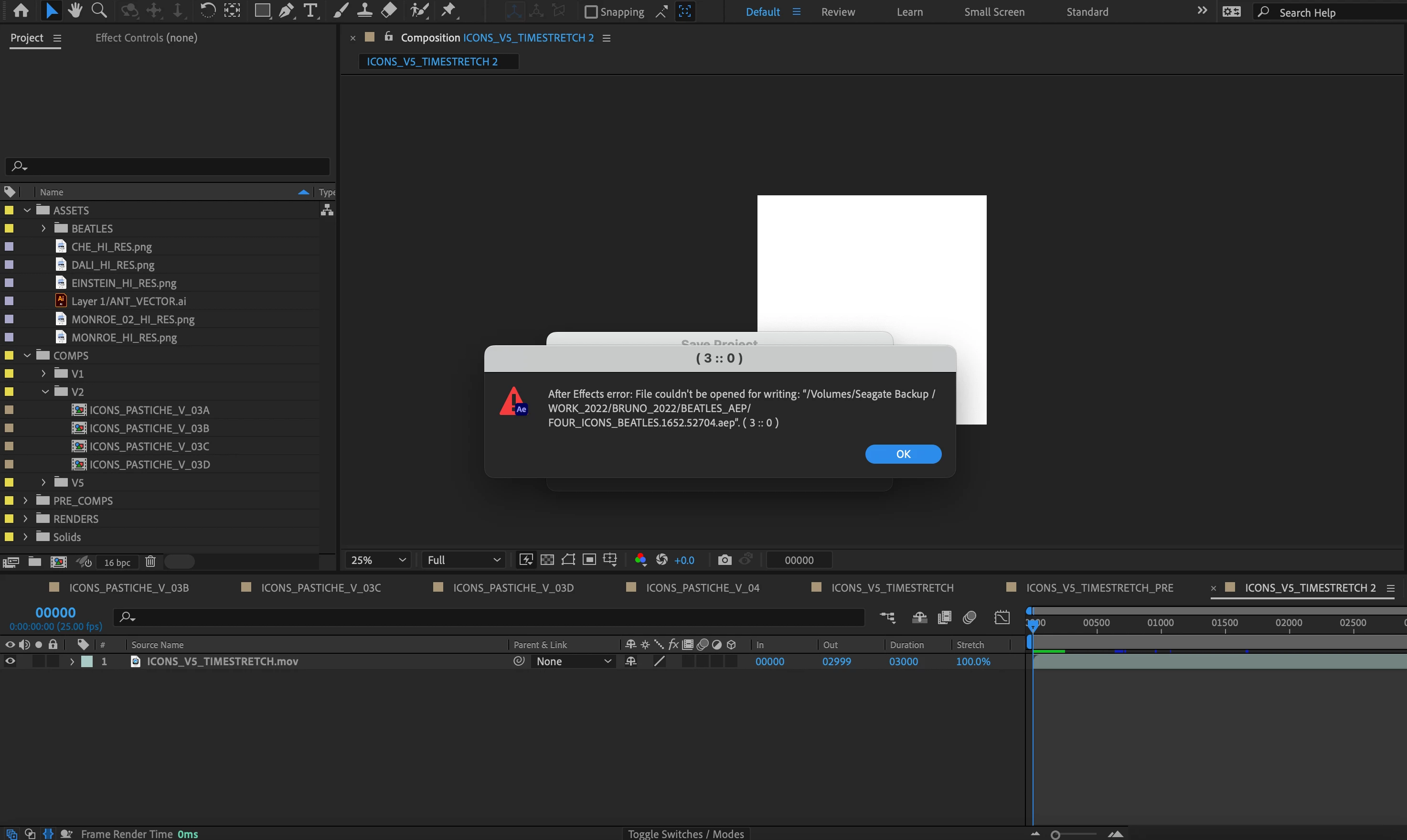Expand the BEATLES folder

click(x=43, y=229)
